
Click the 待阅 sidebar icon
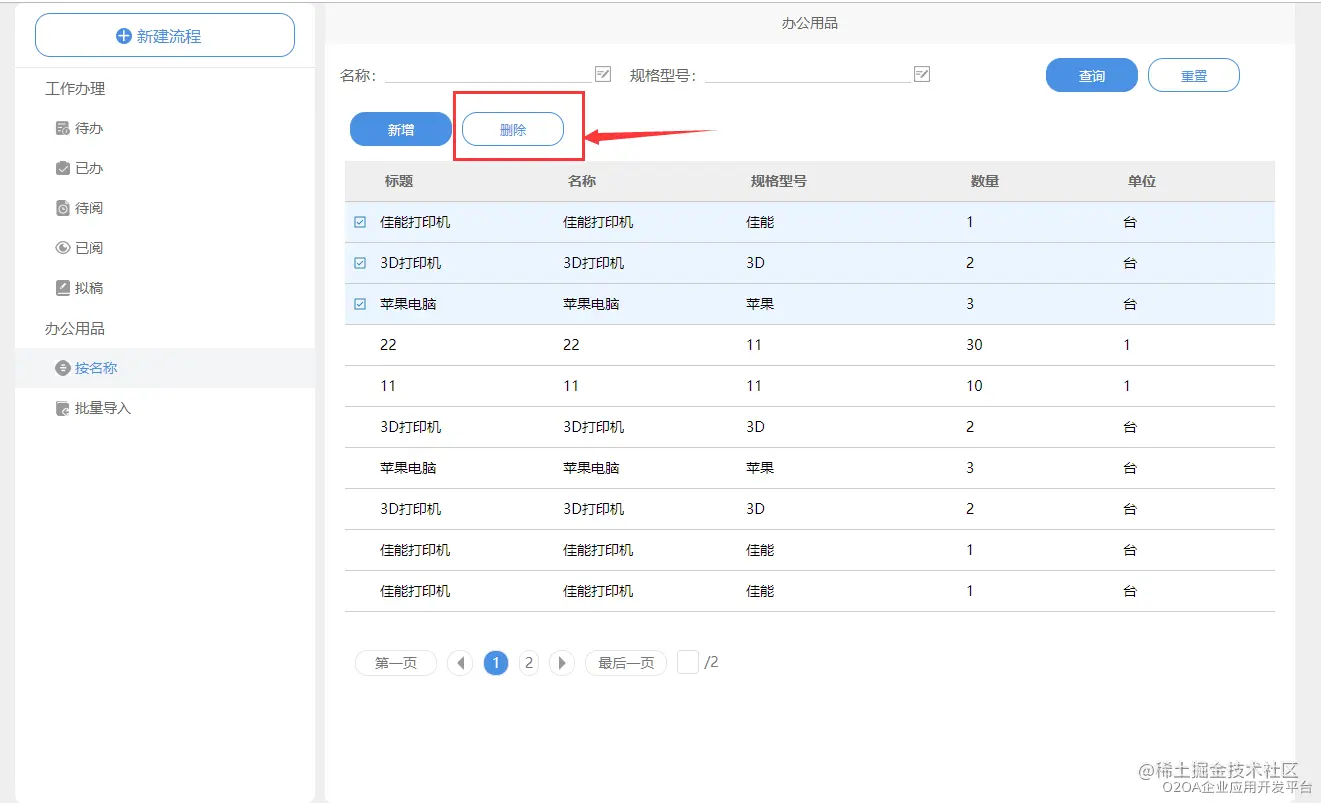62,208
